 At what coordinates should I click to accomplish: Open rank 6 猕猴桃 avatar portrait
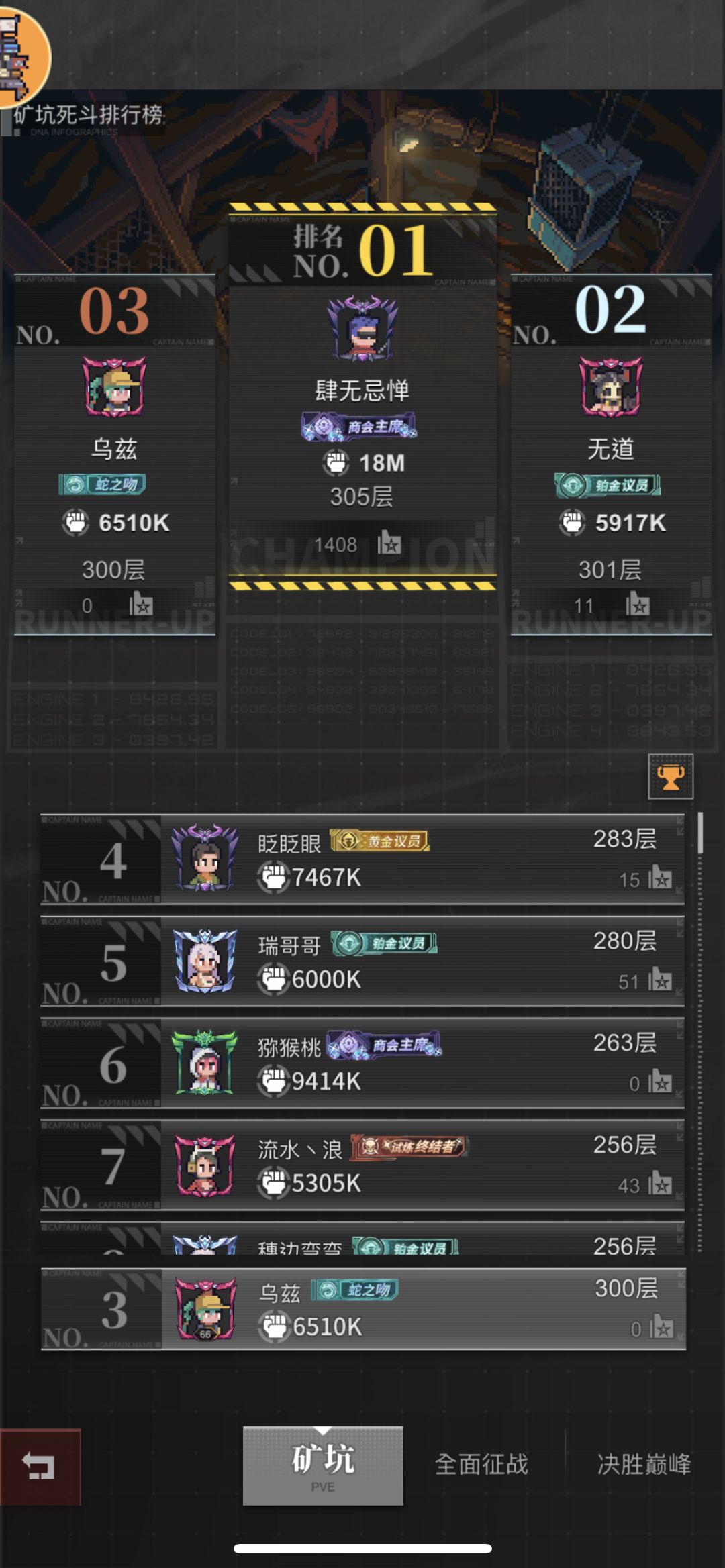click(205, 1063)
